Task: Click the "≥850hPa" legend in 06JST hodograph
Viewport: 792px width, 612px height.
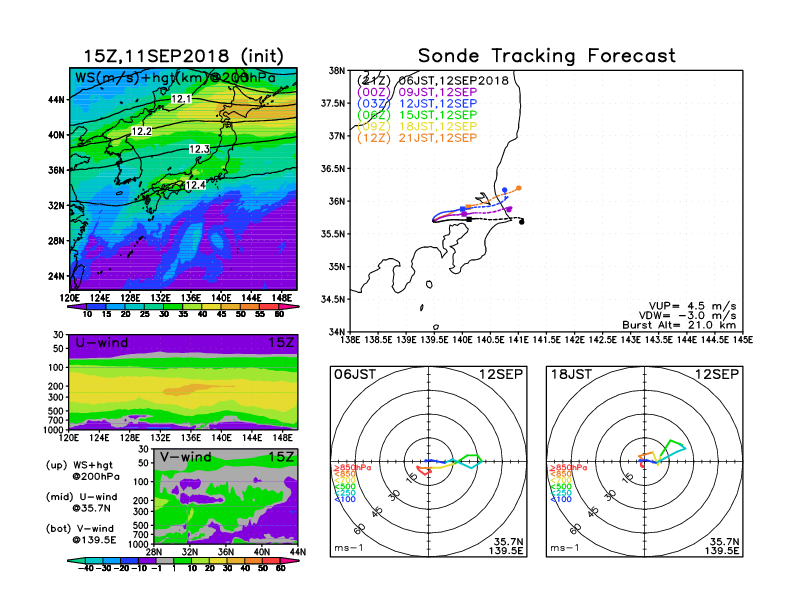Action: pyautogui.click(x=353, y=468)
